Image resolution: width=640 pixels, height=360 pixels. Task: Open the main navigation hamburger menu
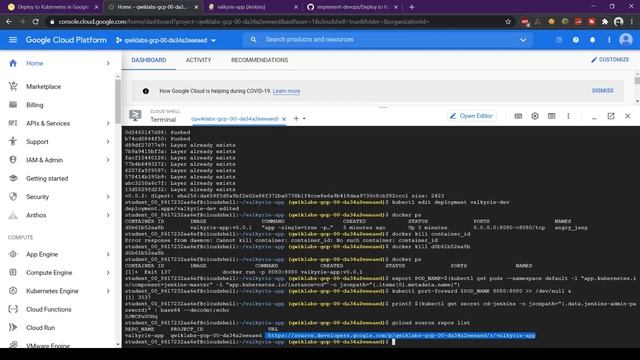[x=13, y=40]
